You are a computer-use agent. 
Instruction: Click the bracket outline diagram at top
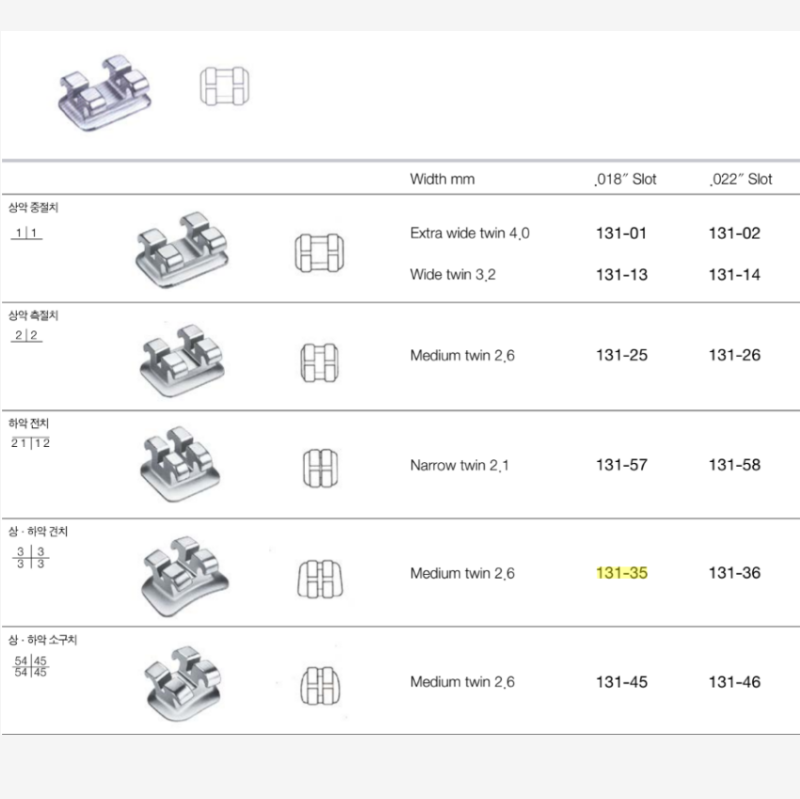click(x=224, y=86)
